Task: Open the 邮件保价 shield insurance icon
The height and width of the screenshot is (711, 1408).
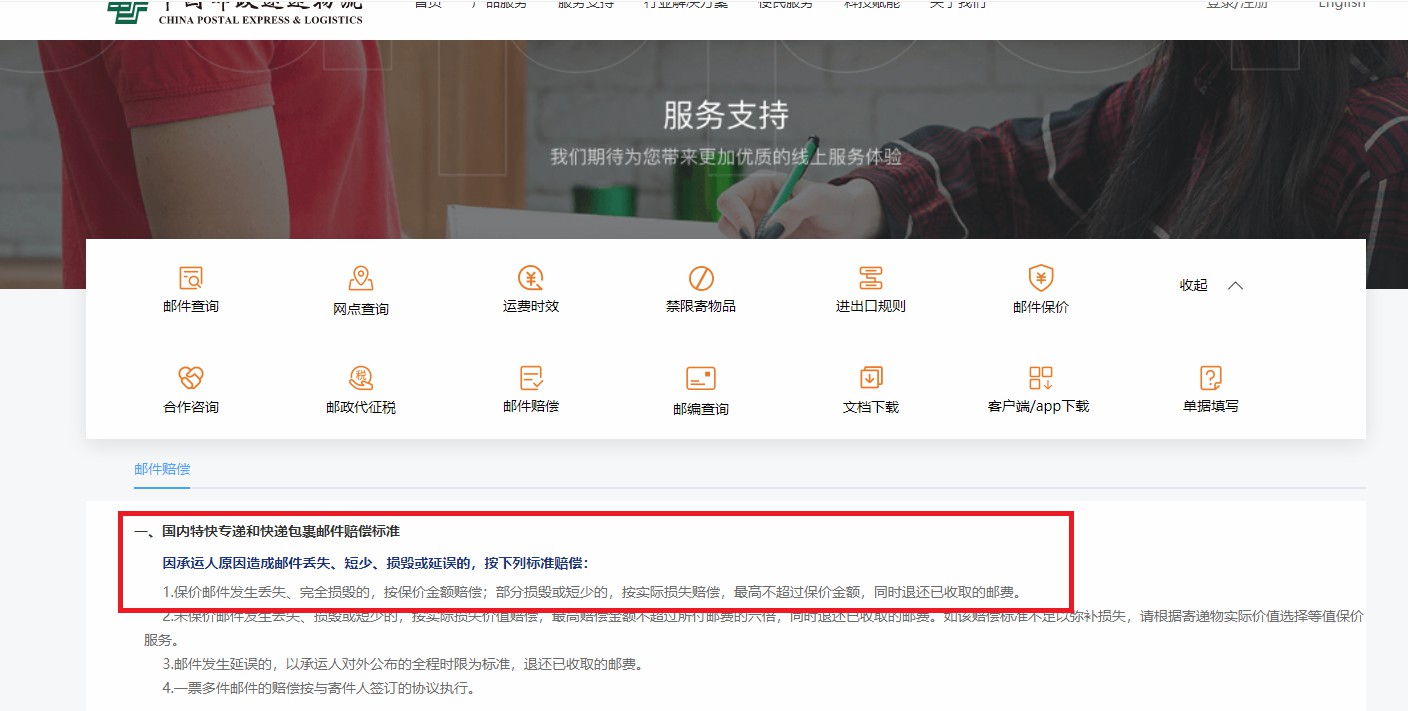Action: [1041, 278]
